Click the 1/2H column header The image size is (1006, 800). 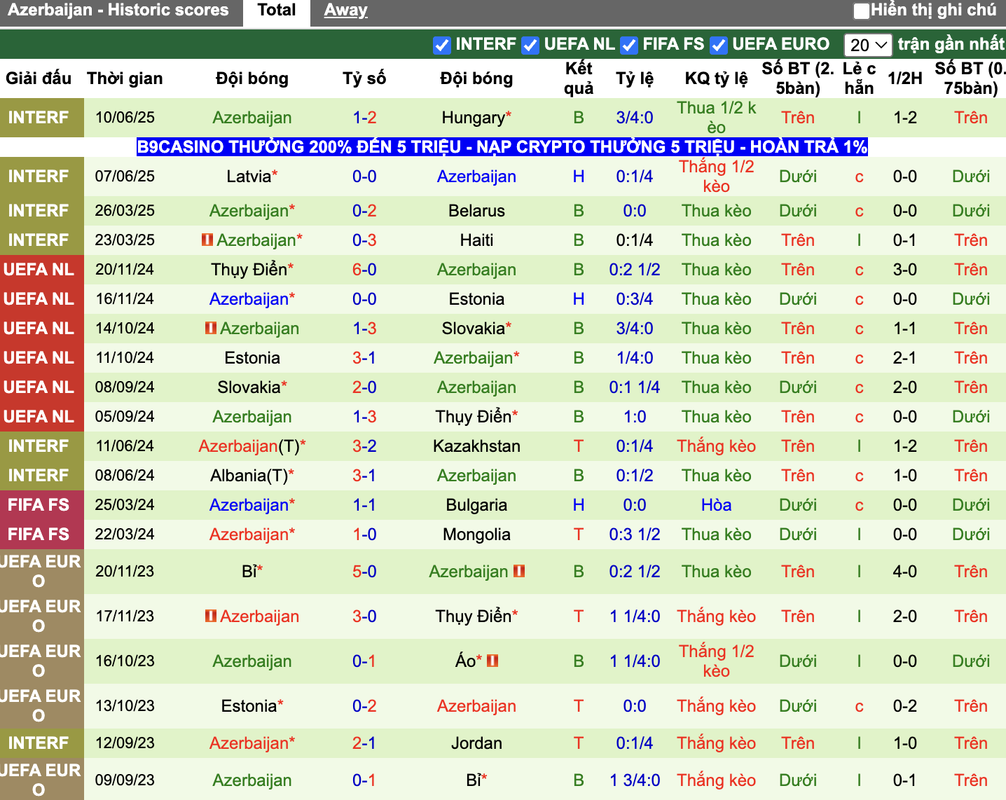(905, 78)
